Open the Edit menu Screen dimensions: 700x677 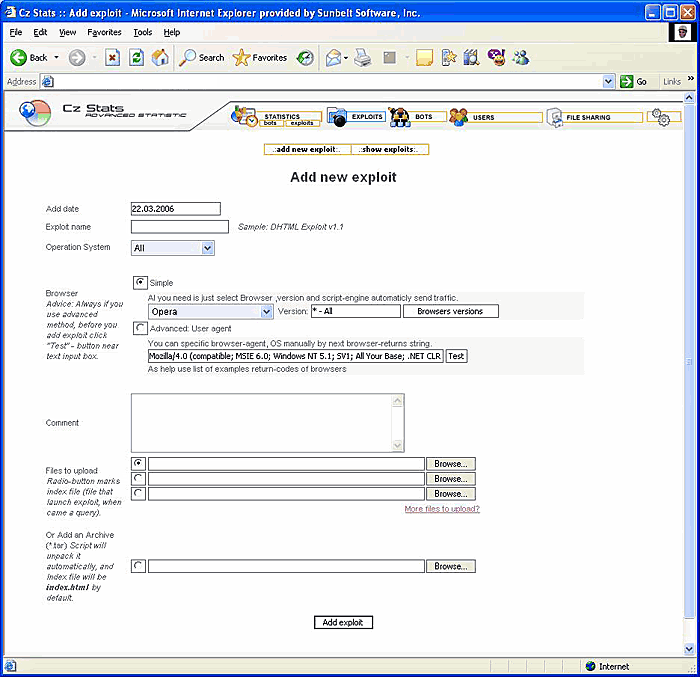click(x=40, y=32)
